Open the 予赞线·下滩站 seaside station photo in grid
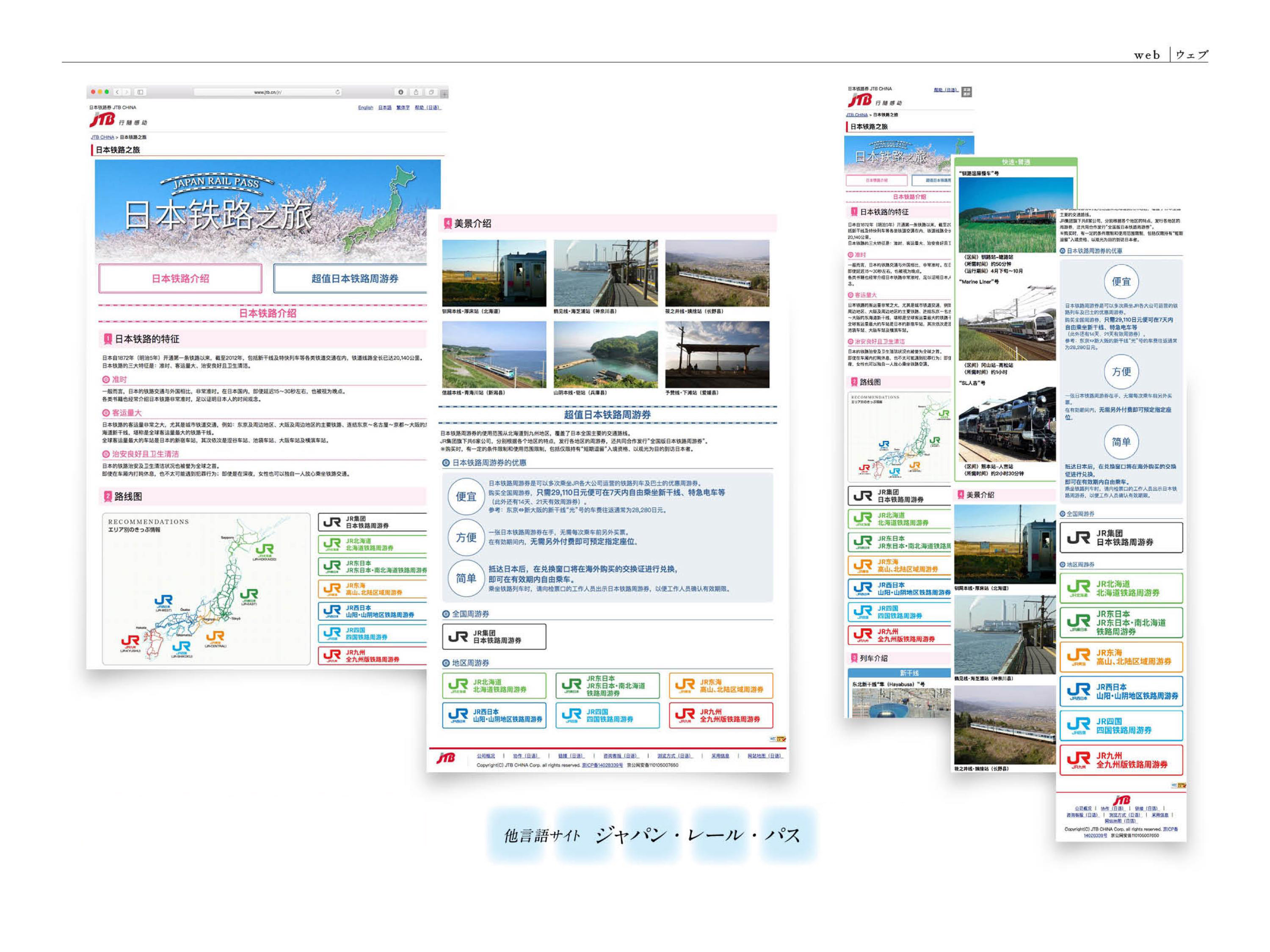This screenshot has width=1270, height=952. click(x=717, y=354)
